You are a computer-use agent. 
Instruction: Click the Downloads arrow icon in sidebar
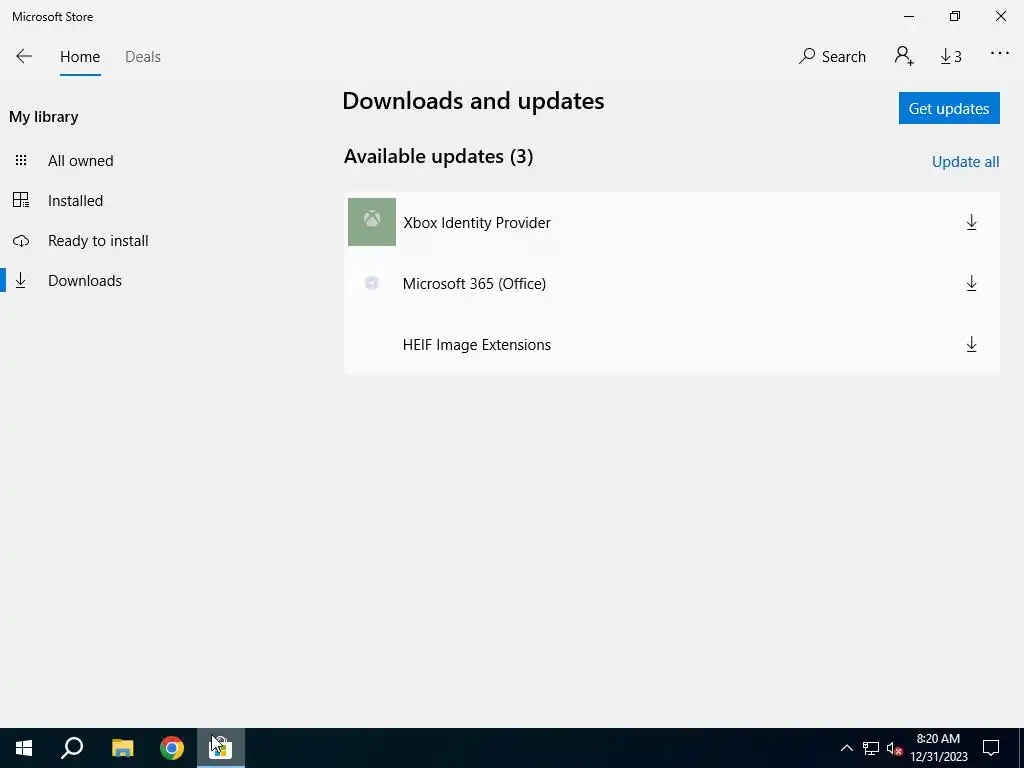pyautogui.click(x=21, y=281)
